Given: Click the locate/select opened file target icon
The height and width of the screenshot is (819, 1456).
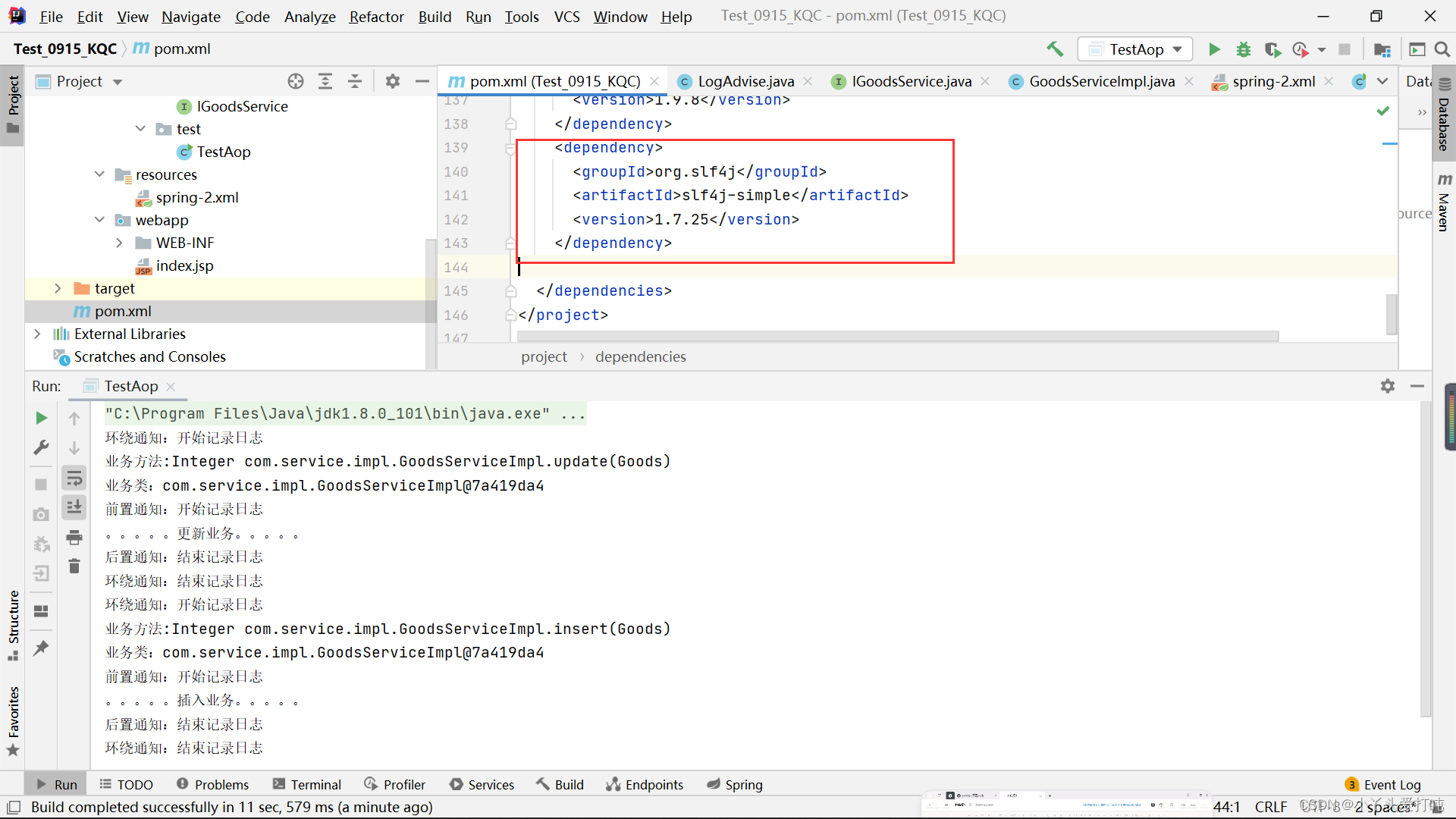Looking at the screenshot, I should (x=296, y=81).
